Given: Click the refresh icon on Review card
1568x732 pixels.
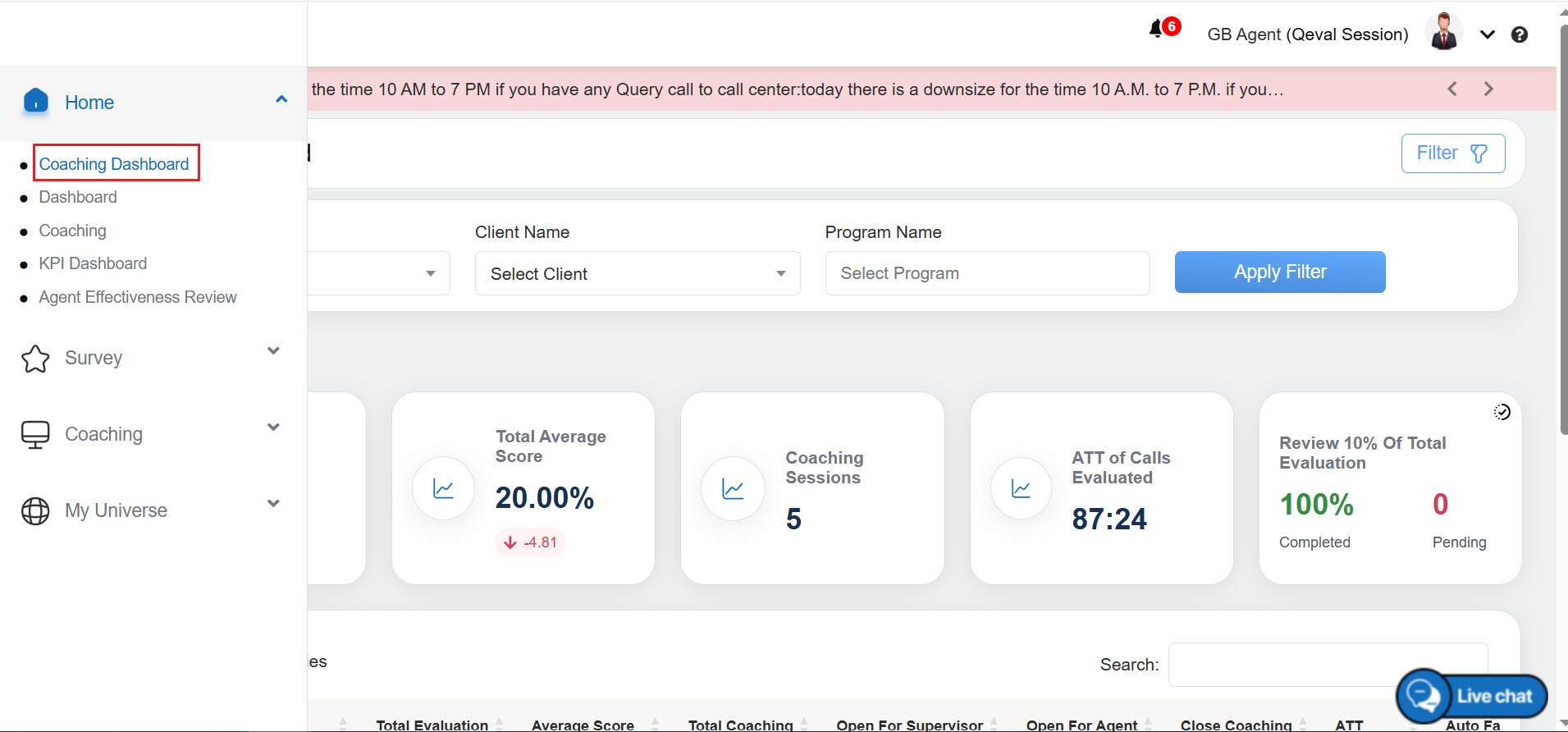Looking at the screenshot, I should point(1502,412).
